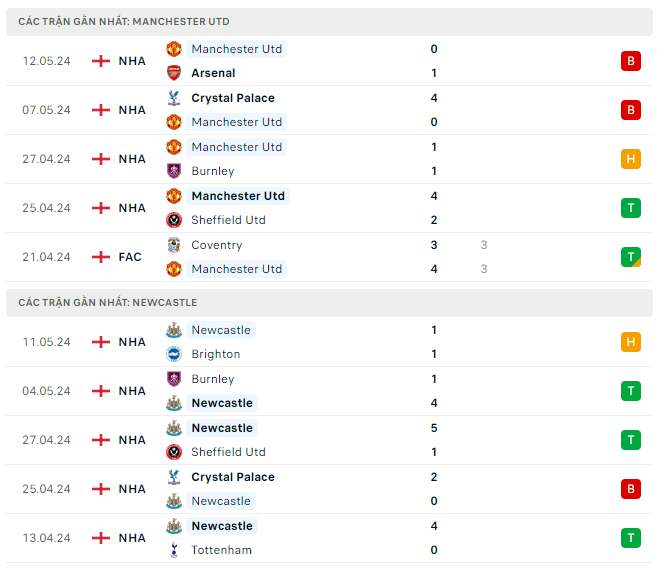Click the Tottenham club crest

(x=174, y=550)
